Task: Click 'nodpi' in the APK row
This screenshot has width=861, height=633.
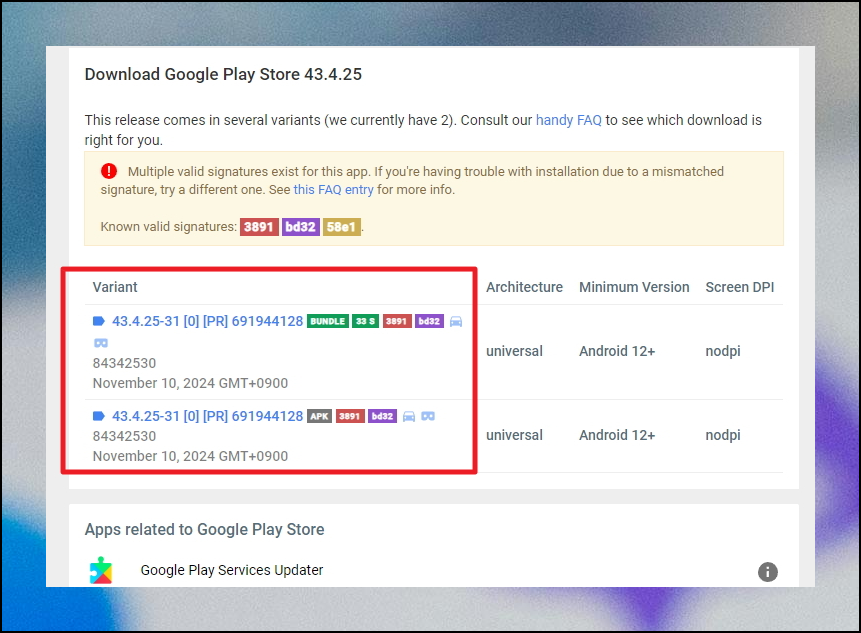Action: click(723, 435)
